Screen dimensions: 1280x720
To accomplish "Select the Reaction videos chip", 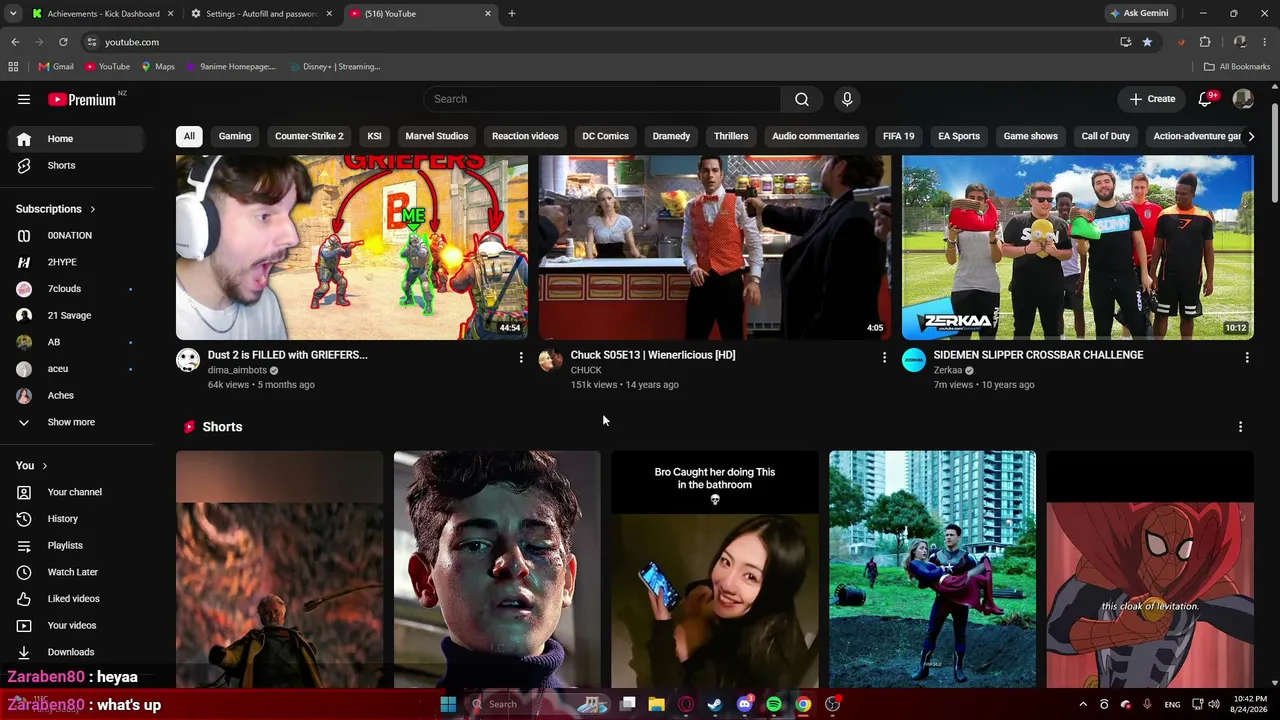I will click(x=525, y=136).
